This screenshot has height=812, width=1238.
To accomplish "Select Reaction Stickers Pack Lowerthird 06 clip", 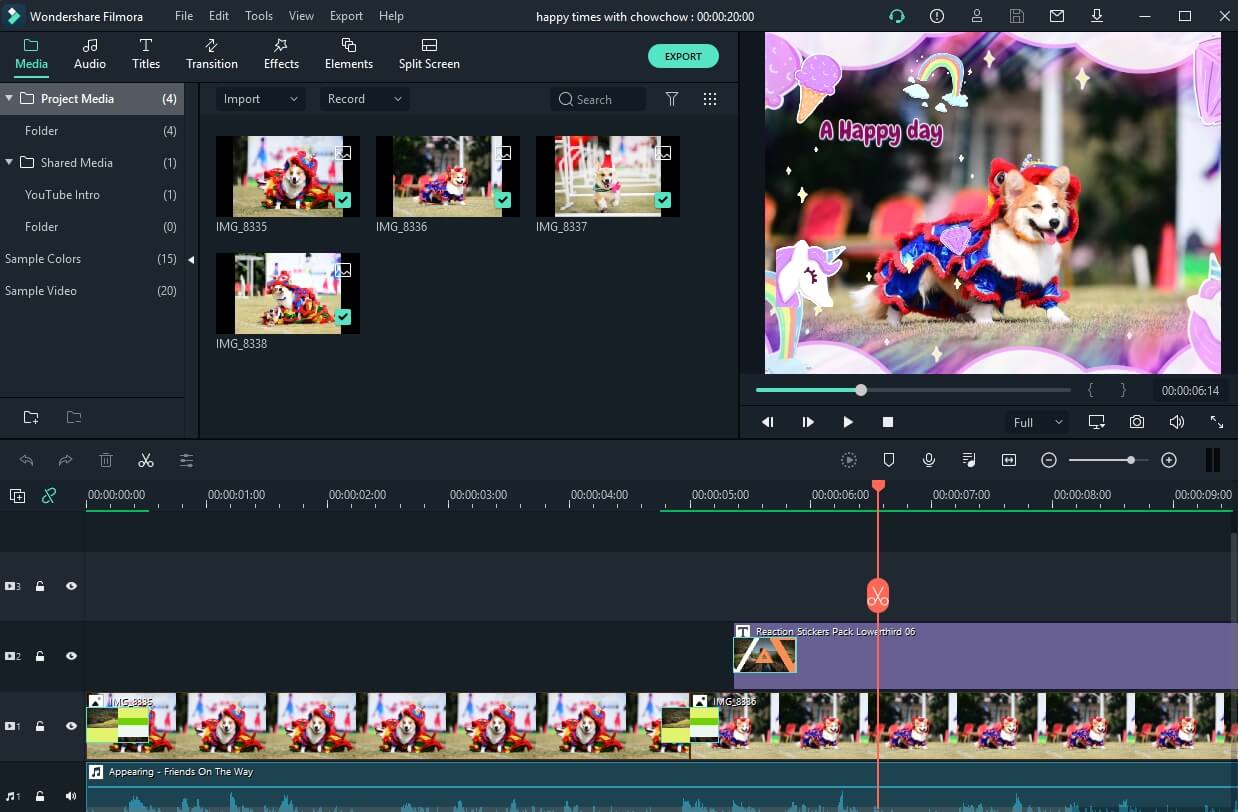I will [x=985, y=656].
